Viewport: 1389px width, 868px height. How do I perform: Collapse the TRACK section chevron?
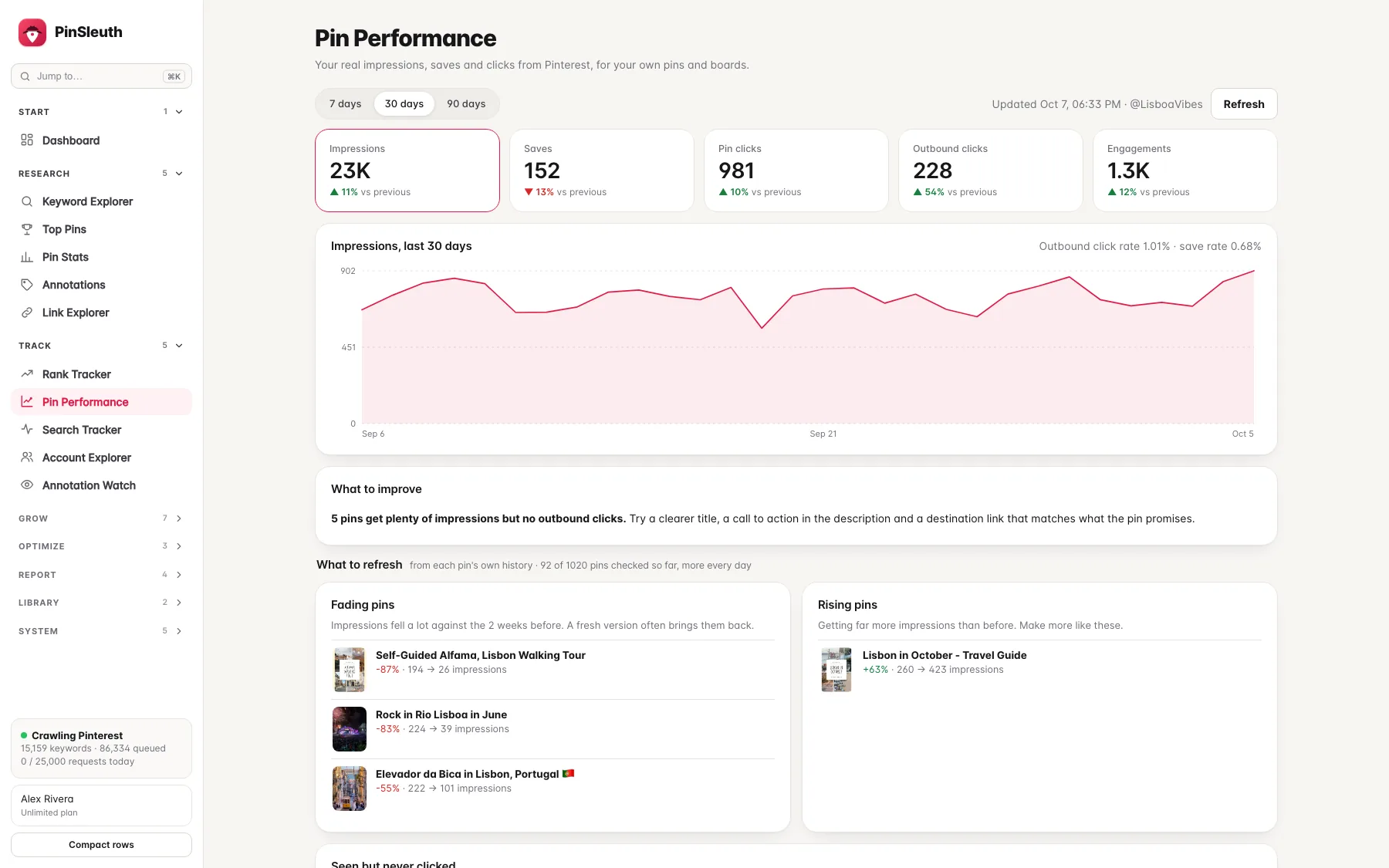pos(179,346)
